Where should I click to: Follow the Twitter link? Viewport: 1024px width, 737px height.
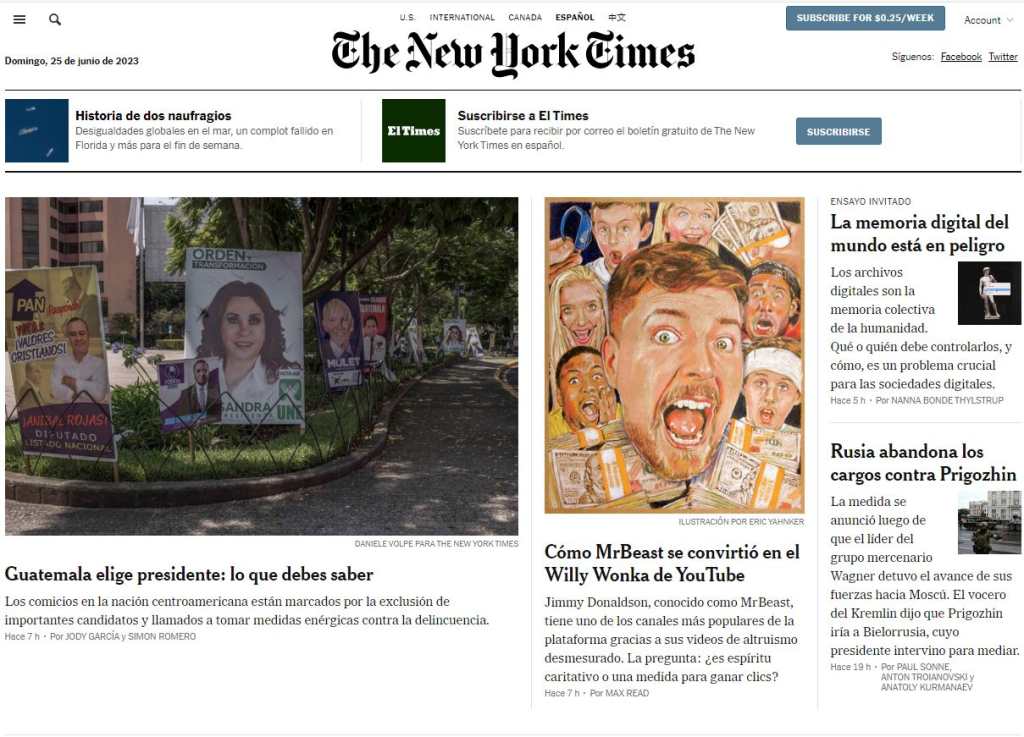coord(1002,57)
